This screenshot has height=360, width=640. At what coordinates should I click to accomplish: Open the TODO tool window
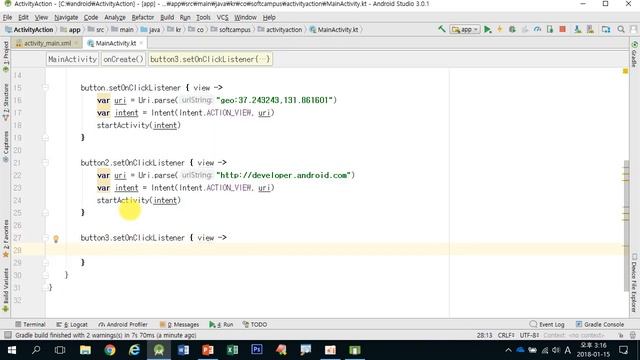tap(255, 324)
